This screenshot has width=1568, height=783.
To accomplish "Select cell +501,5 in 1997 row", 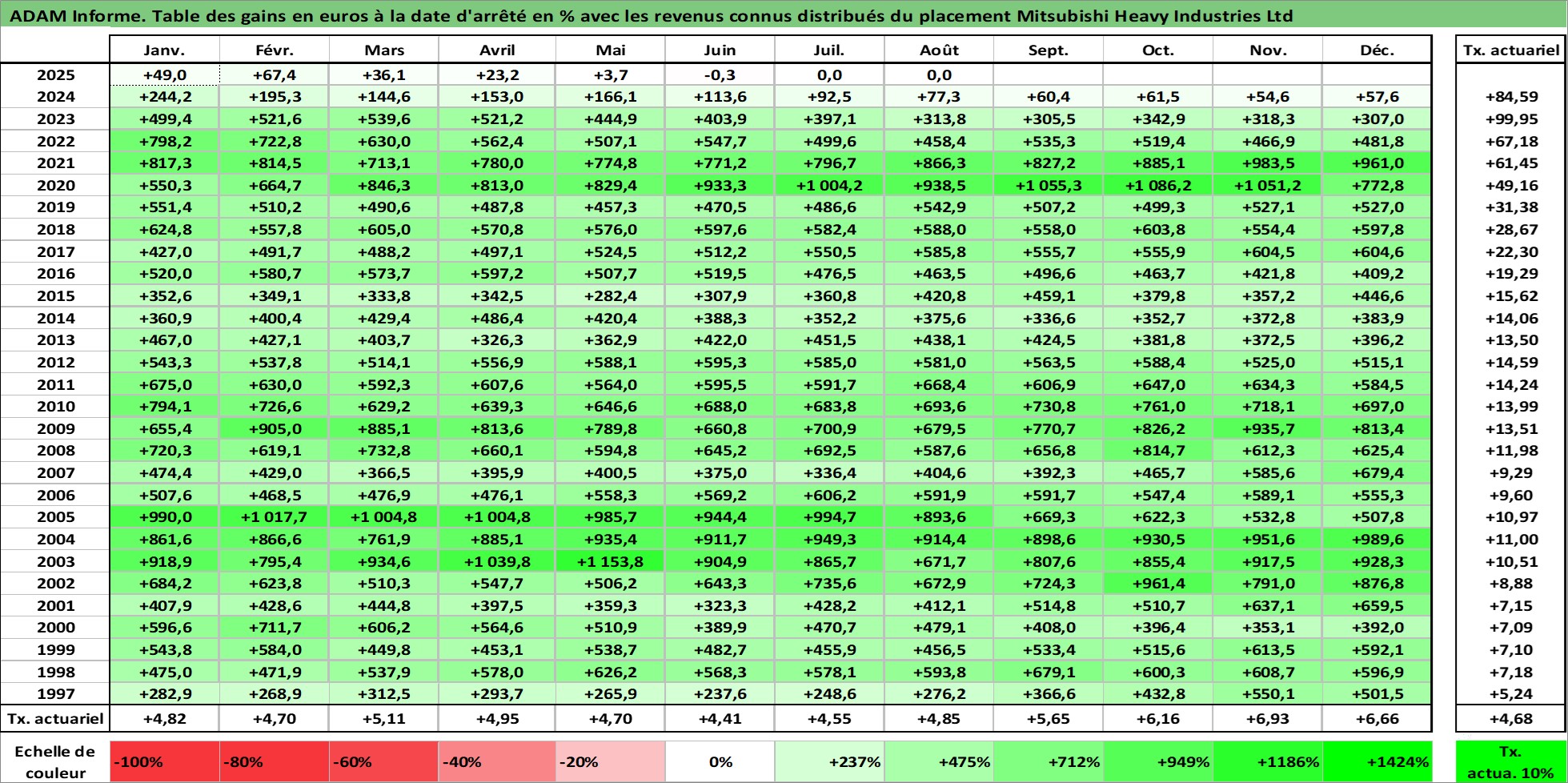I will (1378, 694).
